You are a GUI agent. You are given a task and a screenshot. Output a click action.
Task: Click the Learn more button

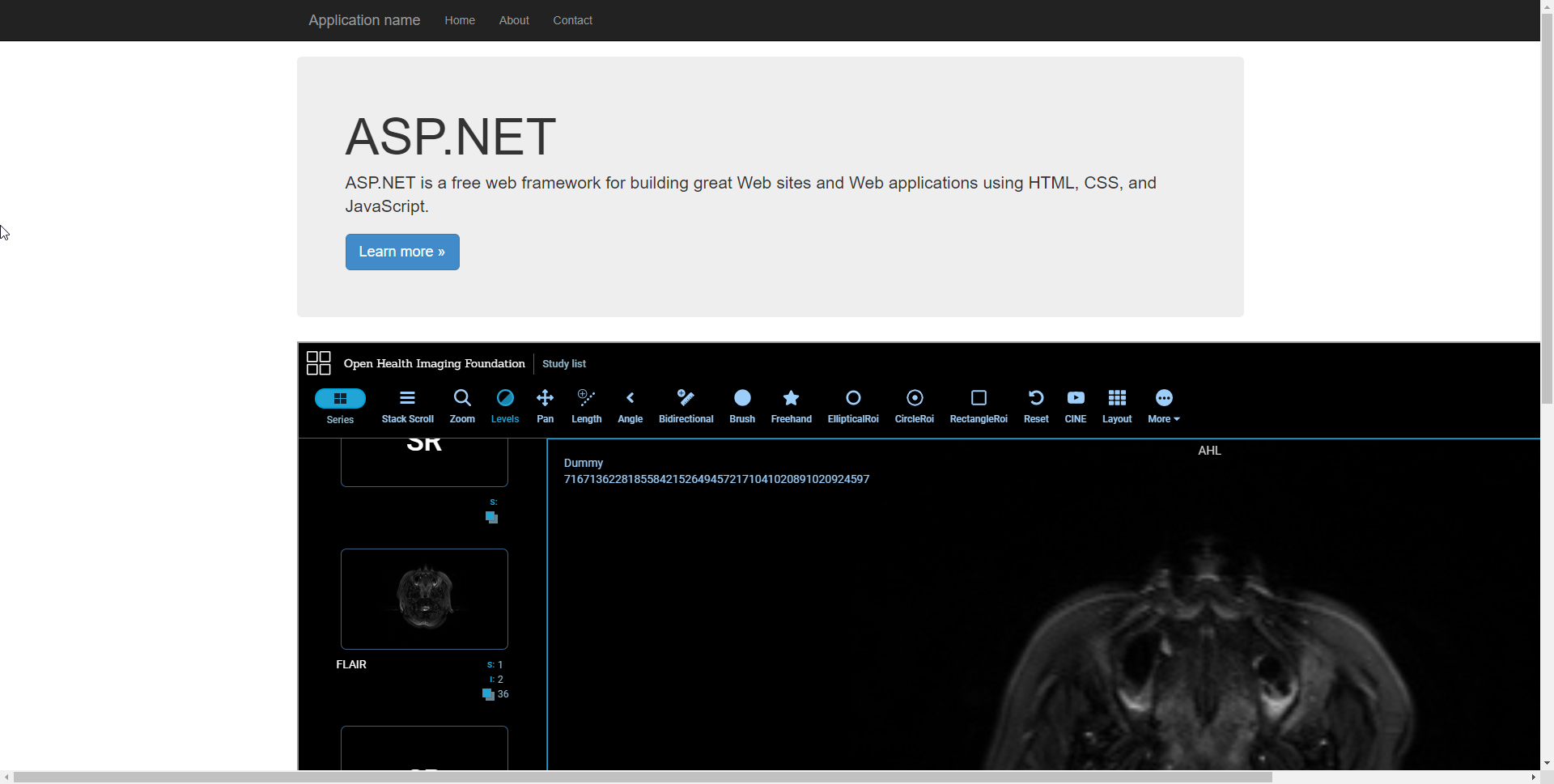click(402, 252)
